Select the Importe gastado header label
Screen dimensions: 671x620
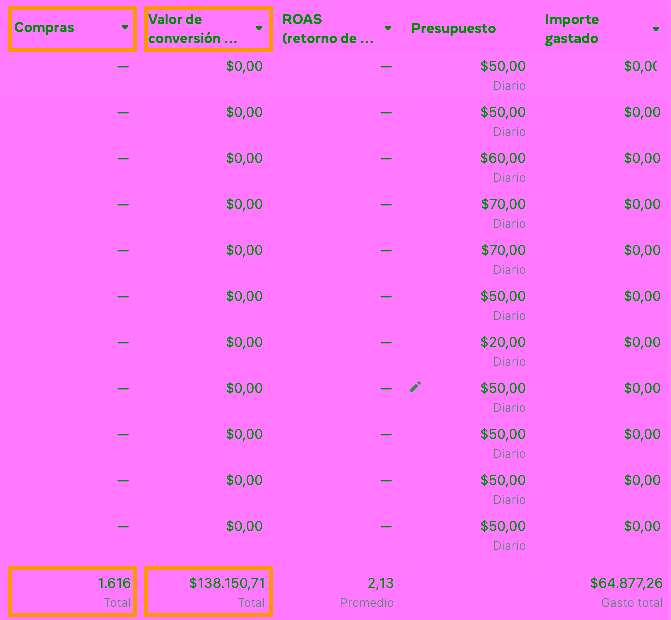[x=572, y=29]
